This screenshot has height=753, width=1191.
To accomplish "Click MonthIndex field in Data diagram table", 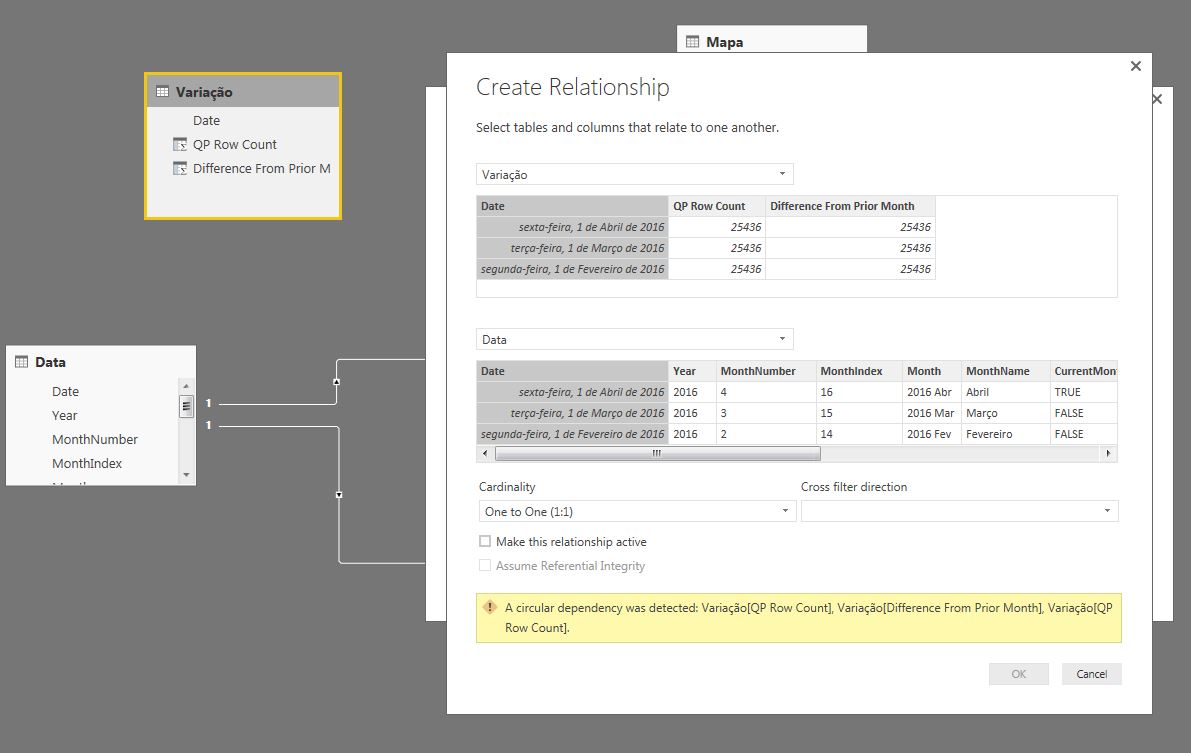I will [x=87, y=464].
